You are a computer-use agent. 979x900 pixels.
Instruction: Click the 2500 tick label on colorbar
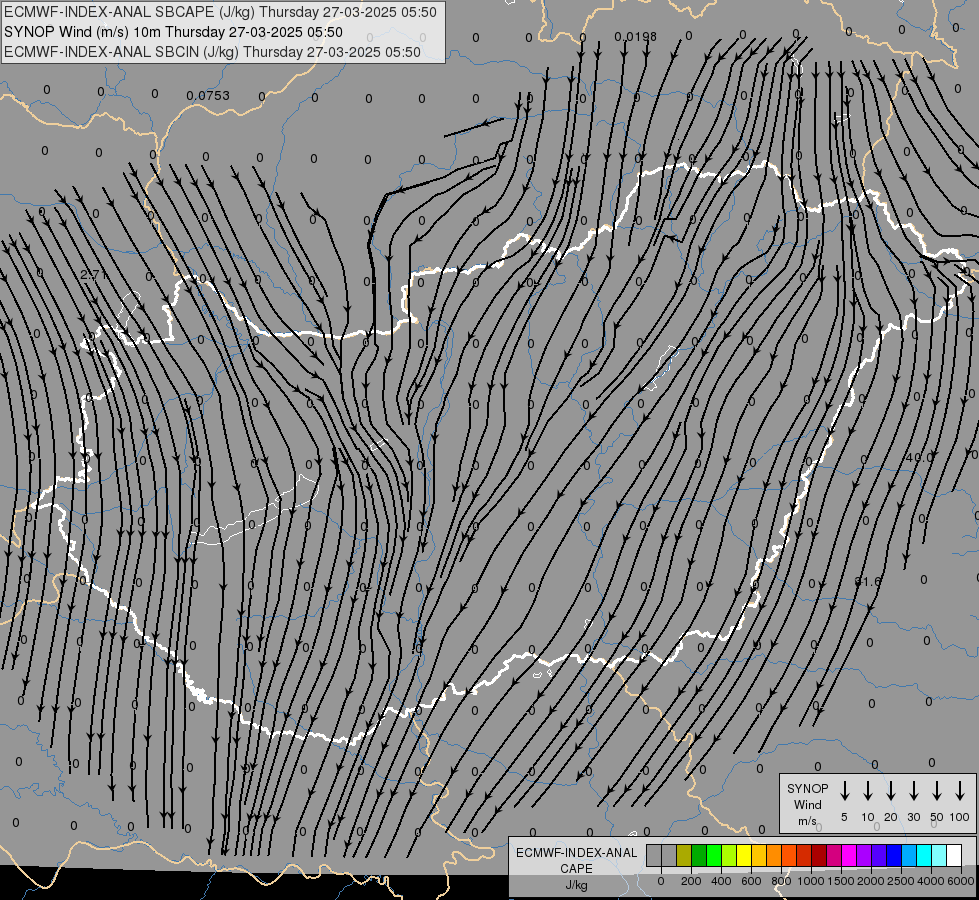[x=901, y=881]
